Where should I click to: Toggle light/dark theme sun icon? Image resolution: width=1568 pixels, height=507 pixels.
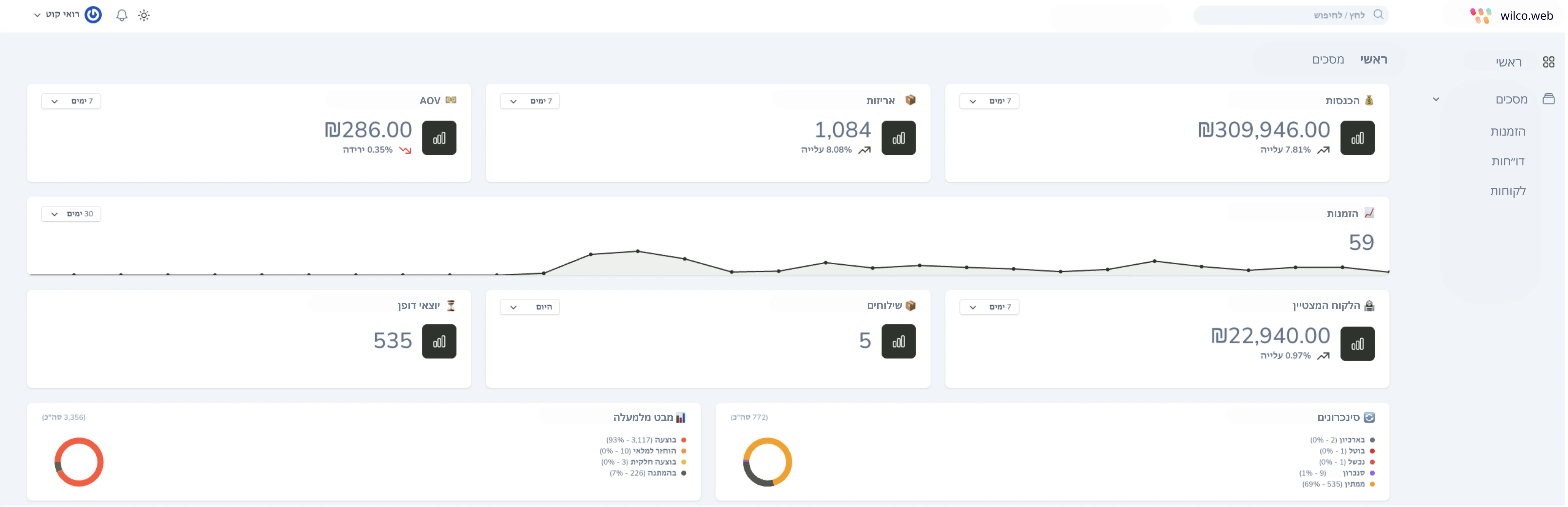(x=144, y=15)
